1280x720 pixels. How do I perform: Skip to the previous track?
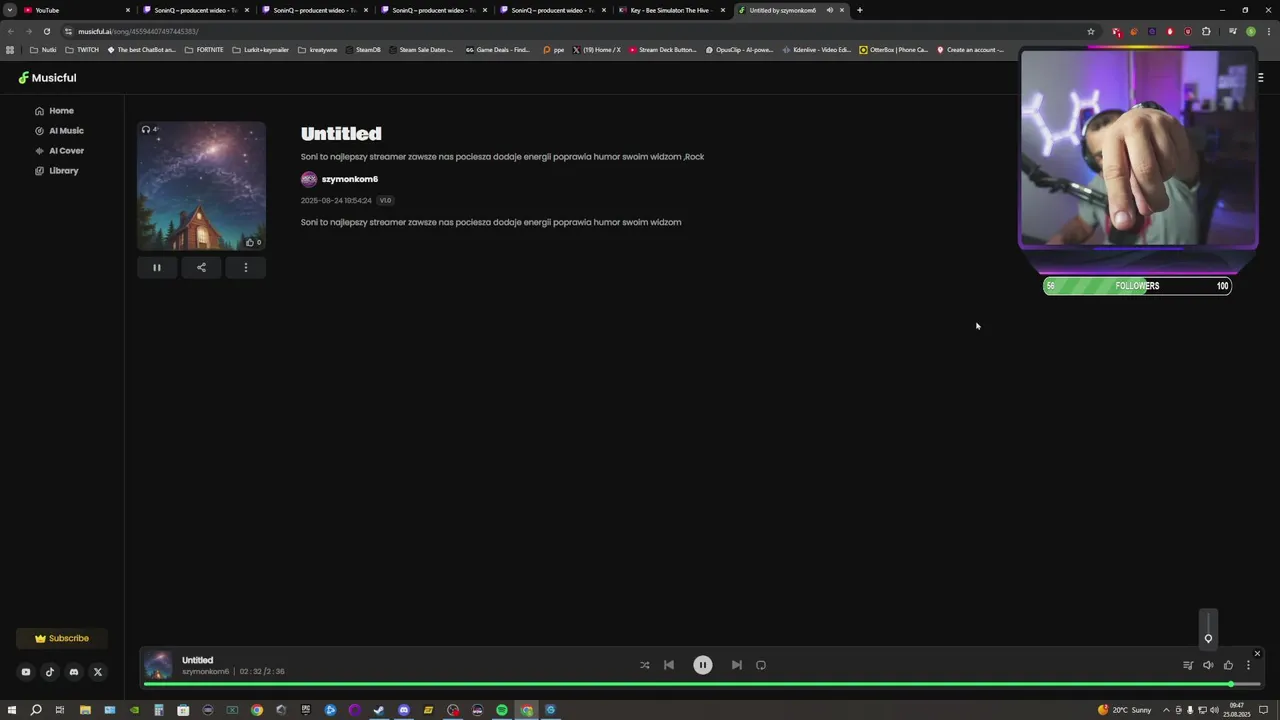pos(669,665)
